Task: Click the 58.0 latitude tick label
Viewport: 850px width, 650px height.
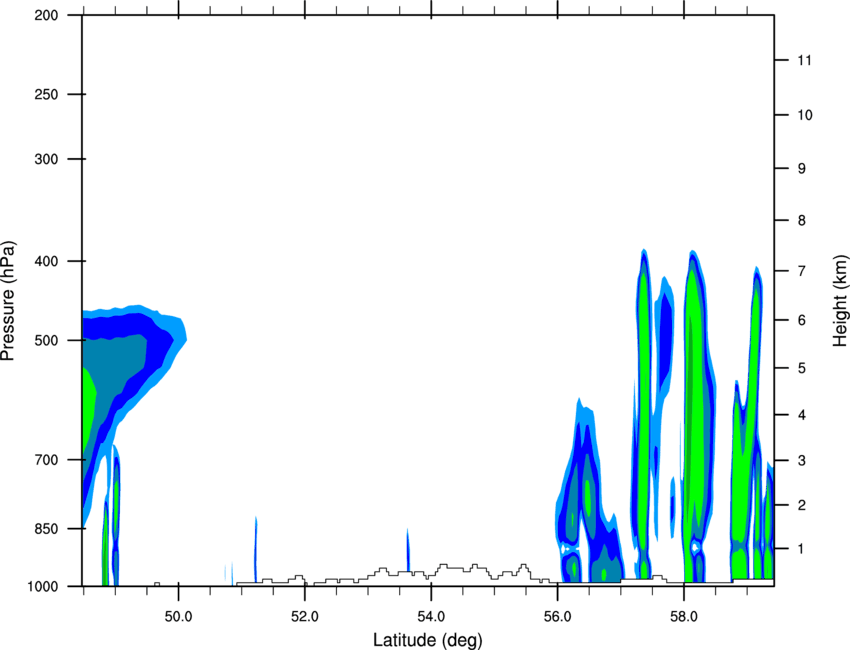Action: click(x=684, y=617)
